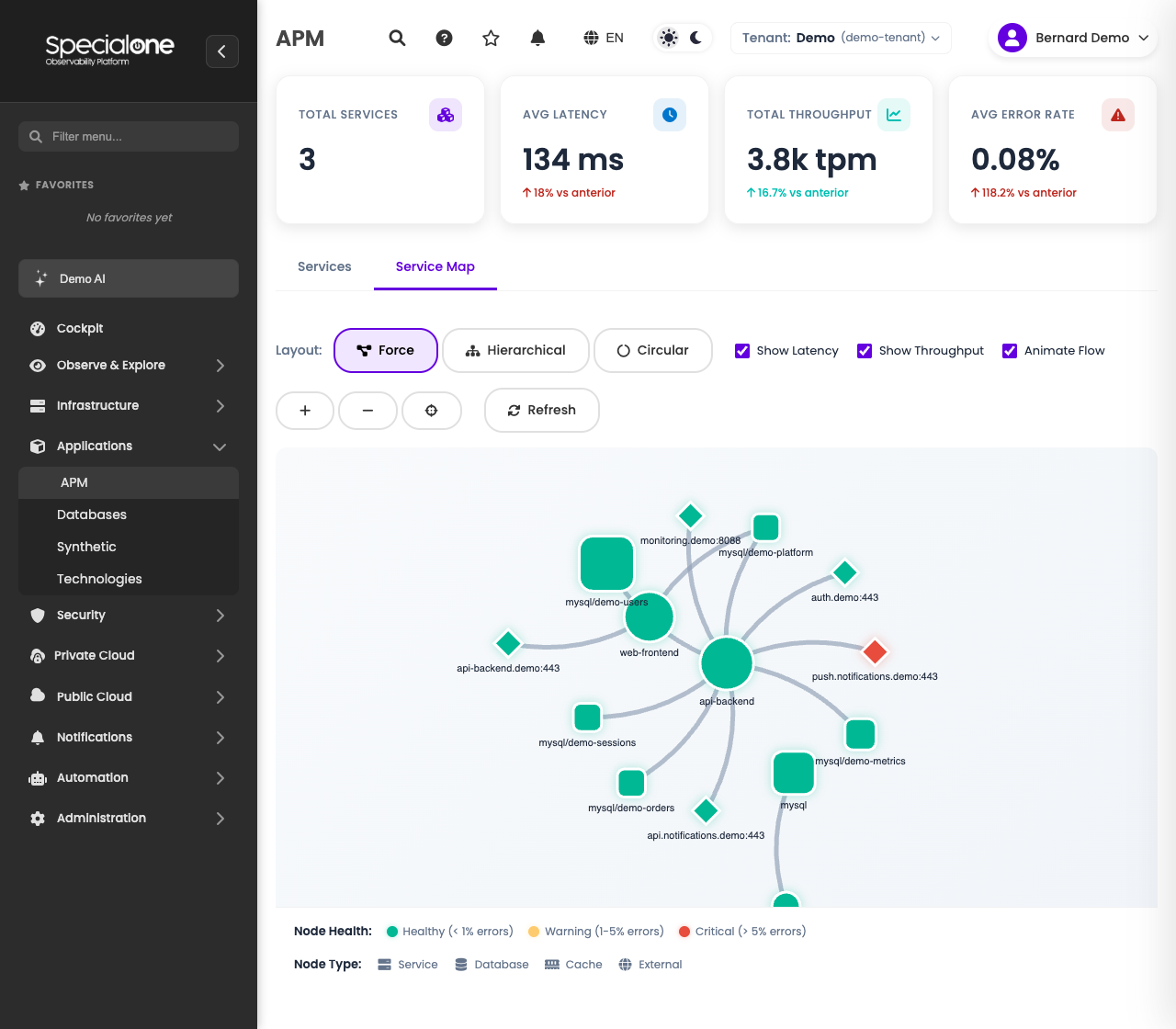Expand the Public Cloud section
The width and height of the screenshot is (1176, 1029).
point(129,696)
